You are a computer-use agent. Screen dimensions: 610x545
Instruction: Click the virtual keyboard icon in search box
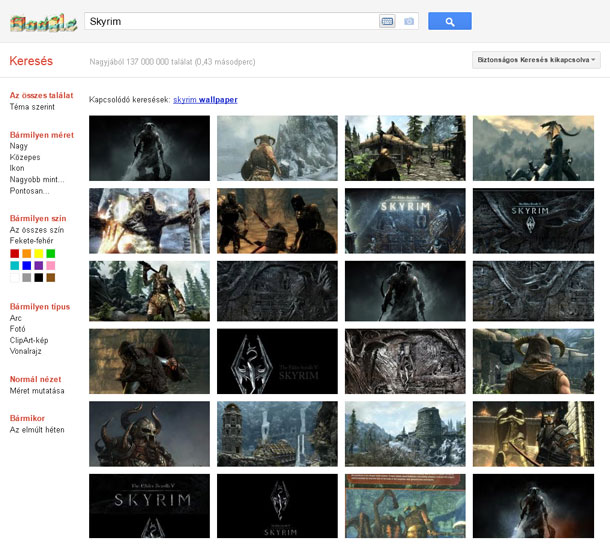click(x=387, y=21)
